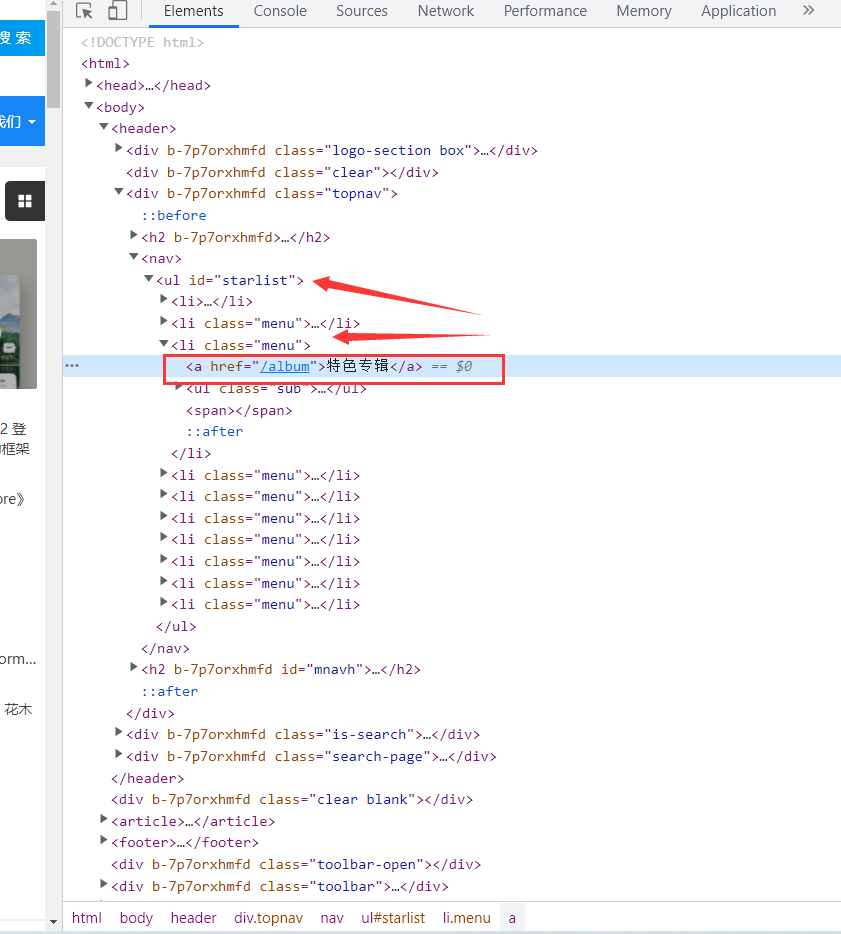Select li.menu in the breadcrumb
Viewport: 841px width, 934px height.
pos(466,918)
